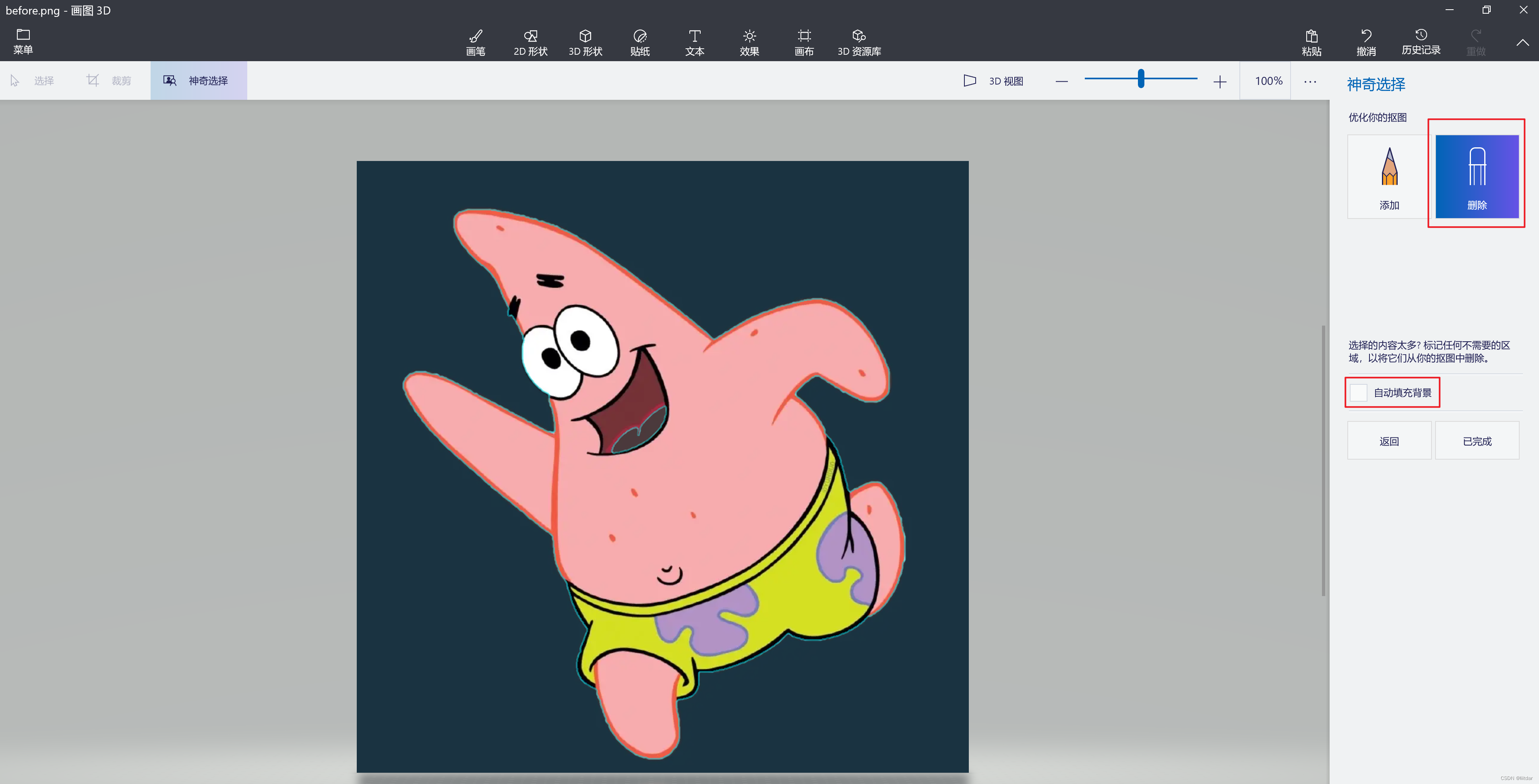
Task: Confirm selection with 已完成
Action: [x=1477, y=440]
